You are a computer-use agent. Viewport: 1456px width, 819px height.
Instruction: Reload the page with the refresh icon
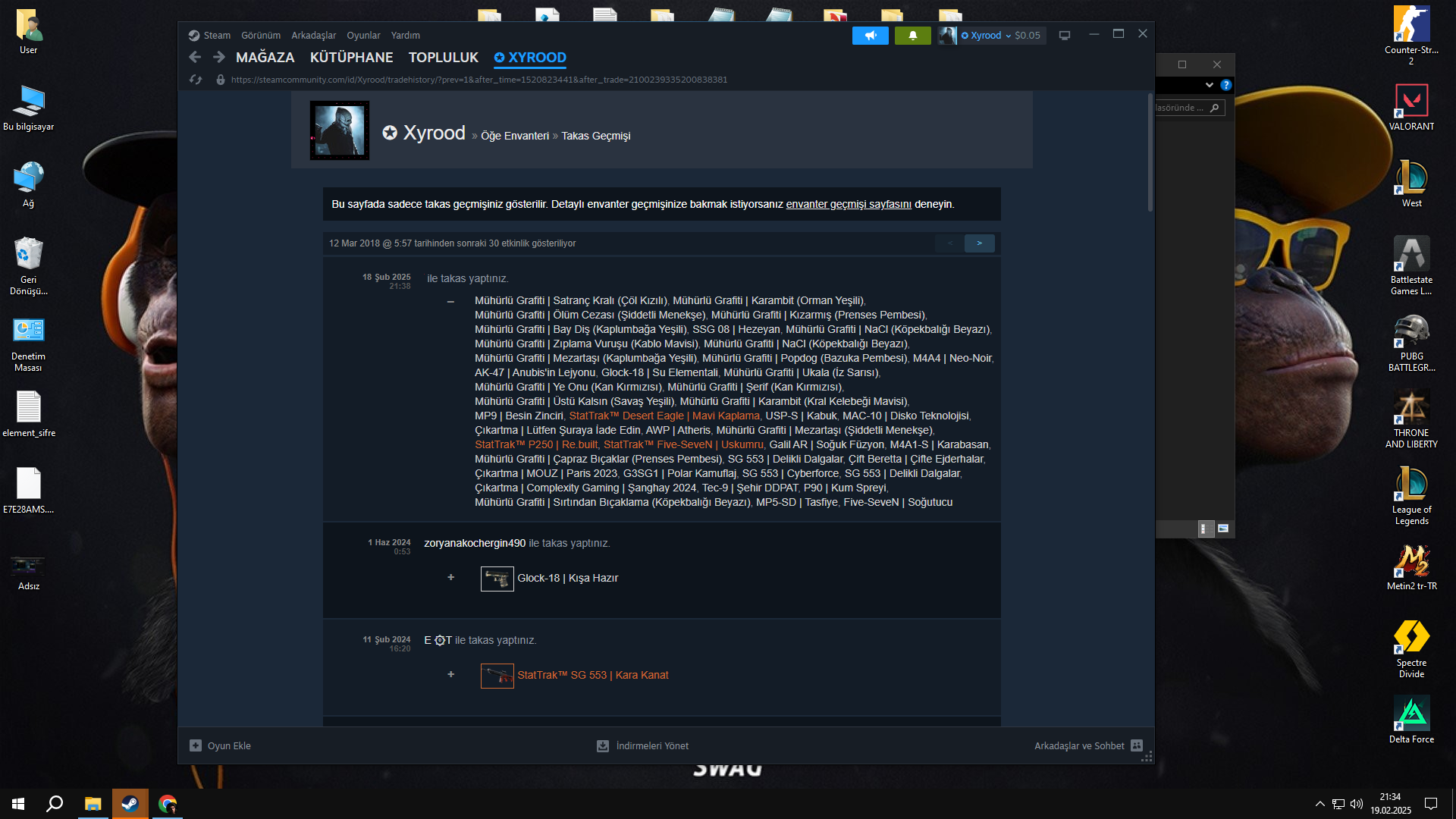[x=196, y=80]
